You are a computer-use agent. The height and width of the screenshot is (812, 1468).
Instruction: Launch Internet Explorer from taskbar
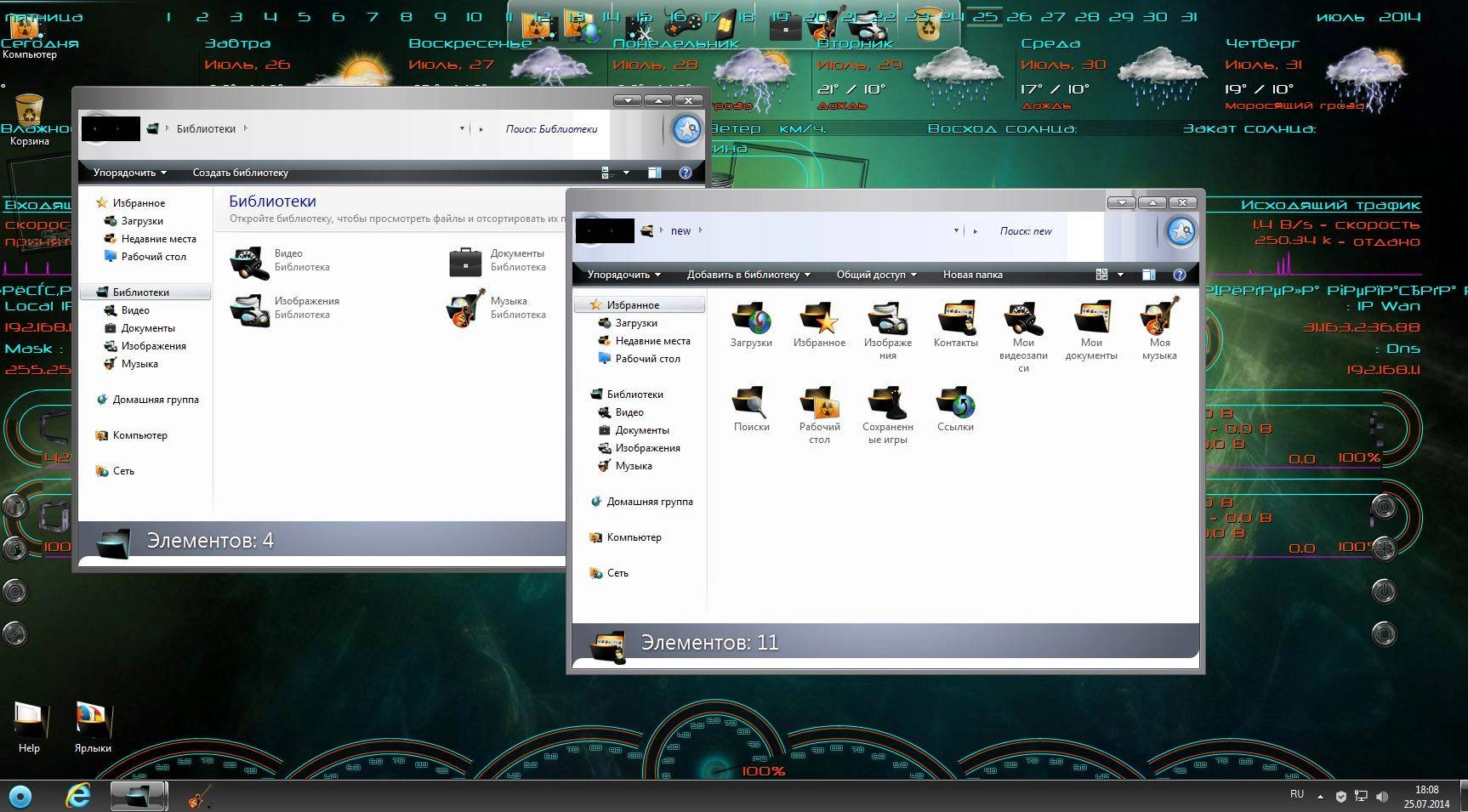(78, 796)
